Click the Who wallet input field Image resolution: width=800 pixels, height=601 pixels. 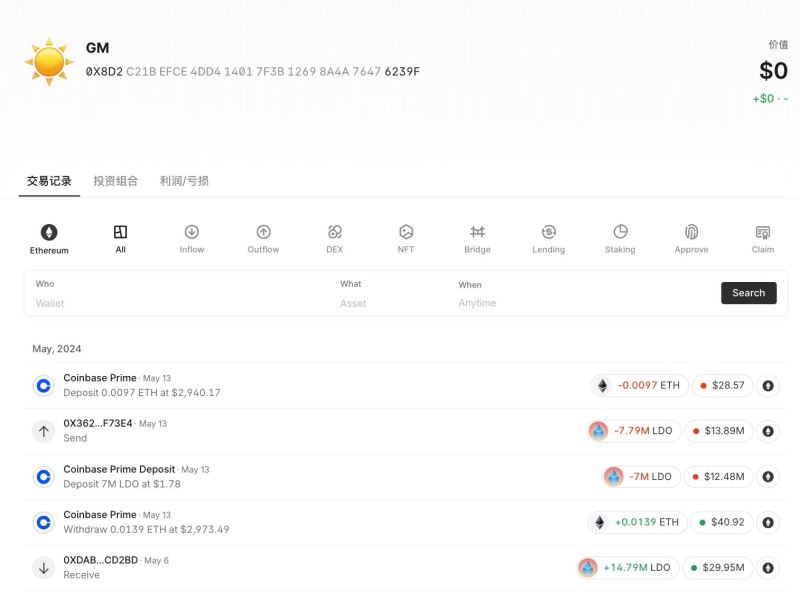coord(180,303)
